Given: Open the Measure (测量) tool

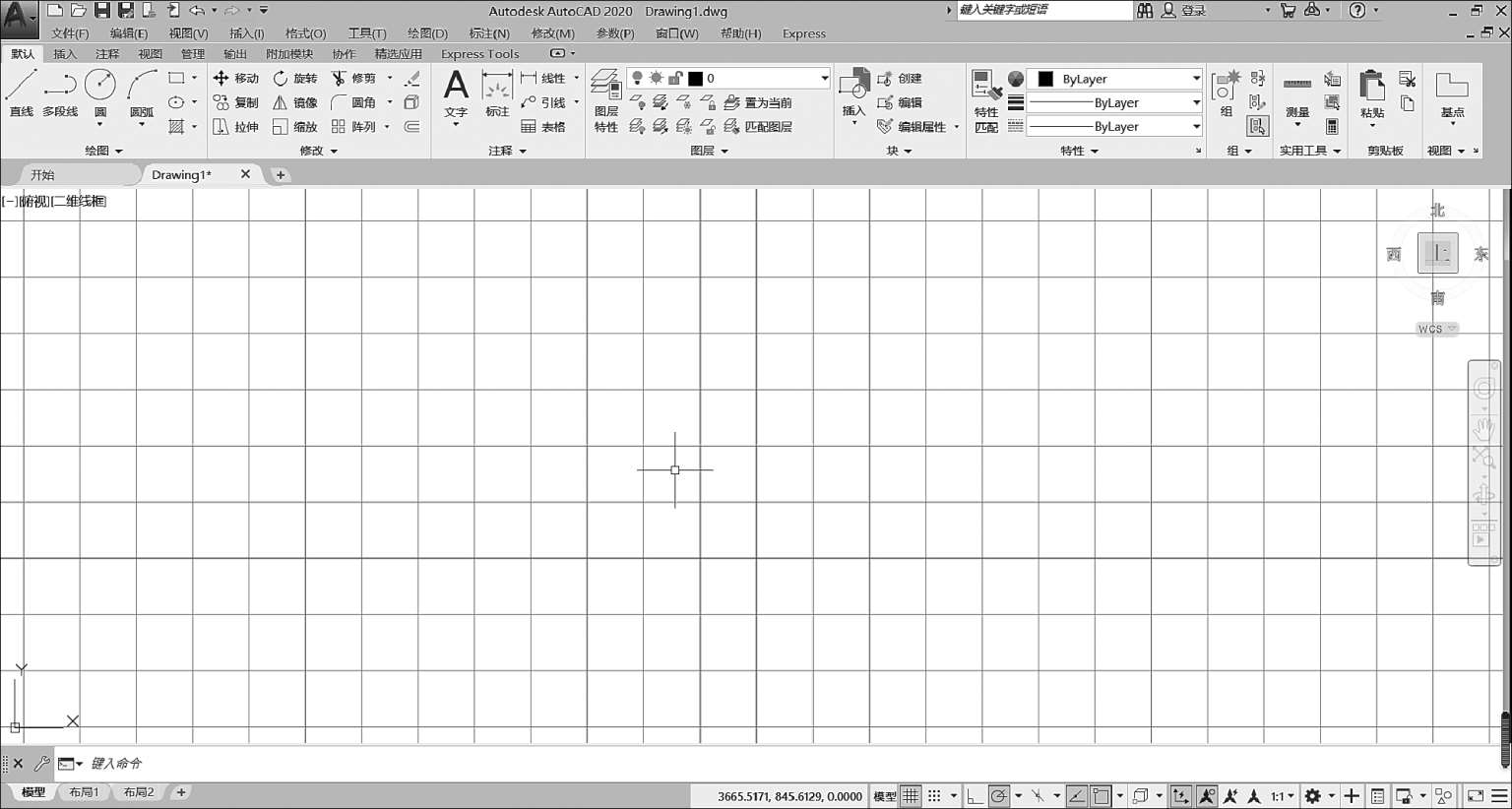Looking at the screenshot, I should (x=1297, y=99).
